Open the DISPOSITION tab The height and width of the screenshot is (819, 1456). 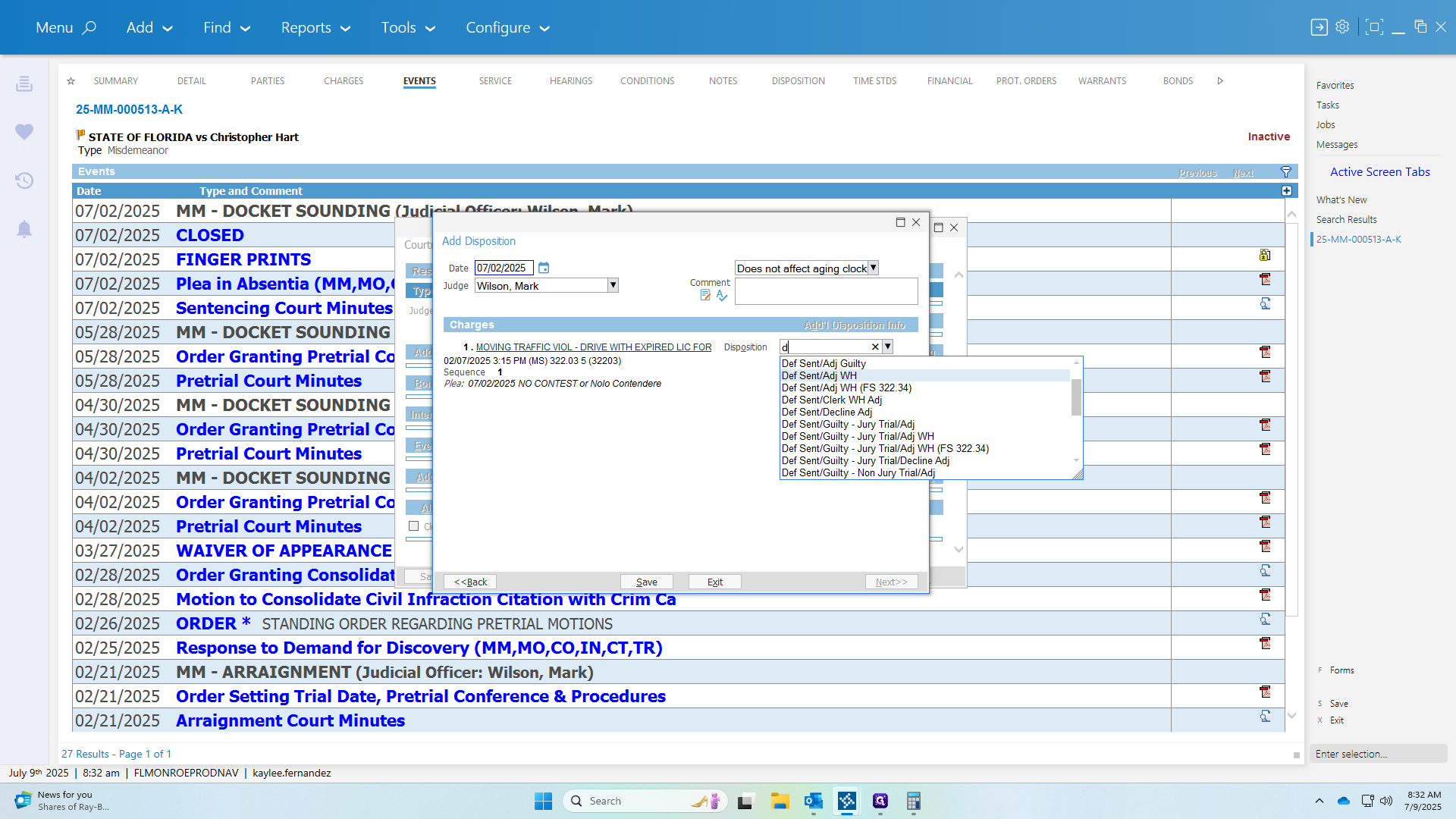point(799,81)
